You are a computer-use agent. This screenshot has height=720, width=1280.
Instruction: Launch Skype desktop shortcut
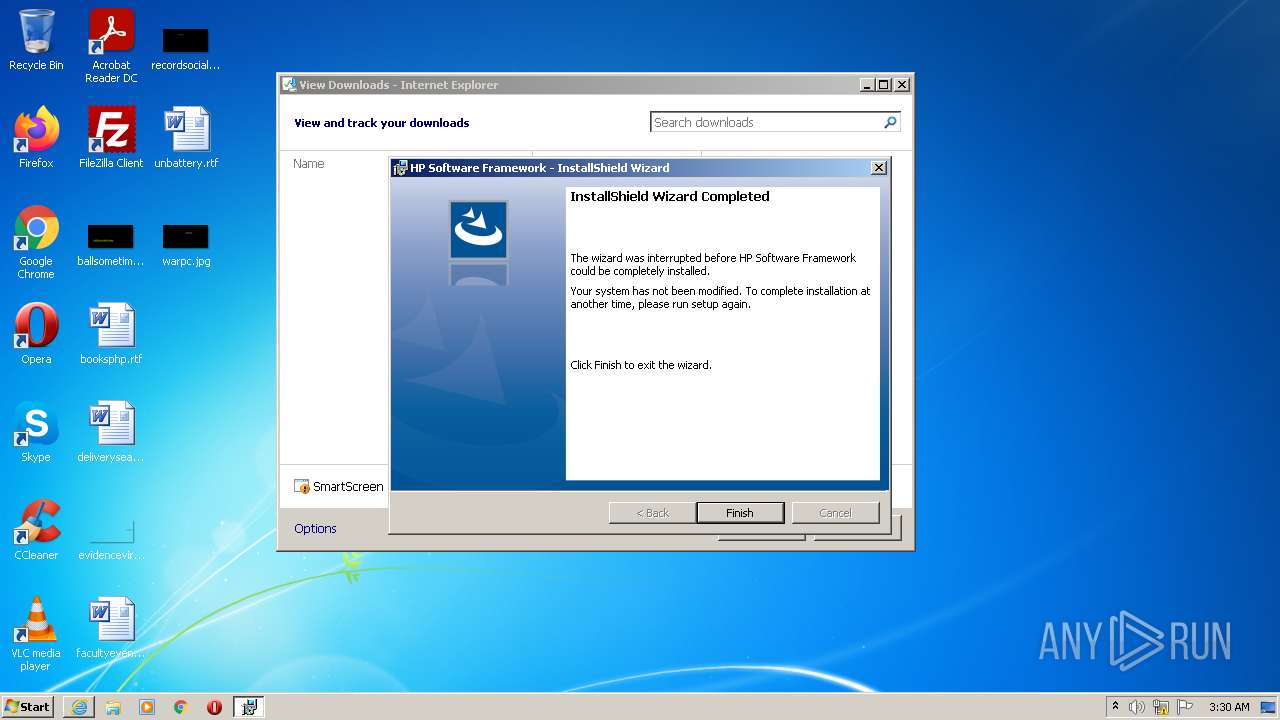pyautogui.click(x=36, y=432)
